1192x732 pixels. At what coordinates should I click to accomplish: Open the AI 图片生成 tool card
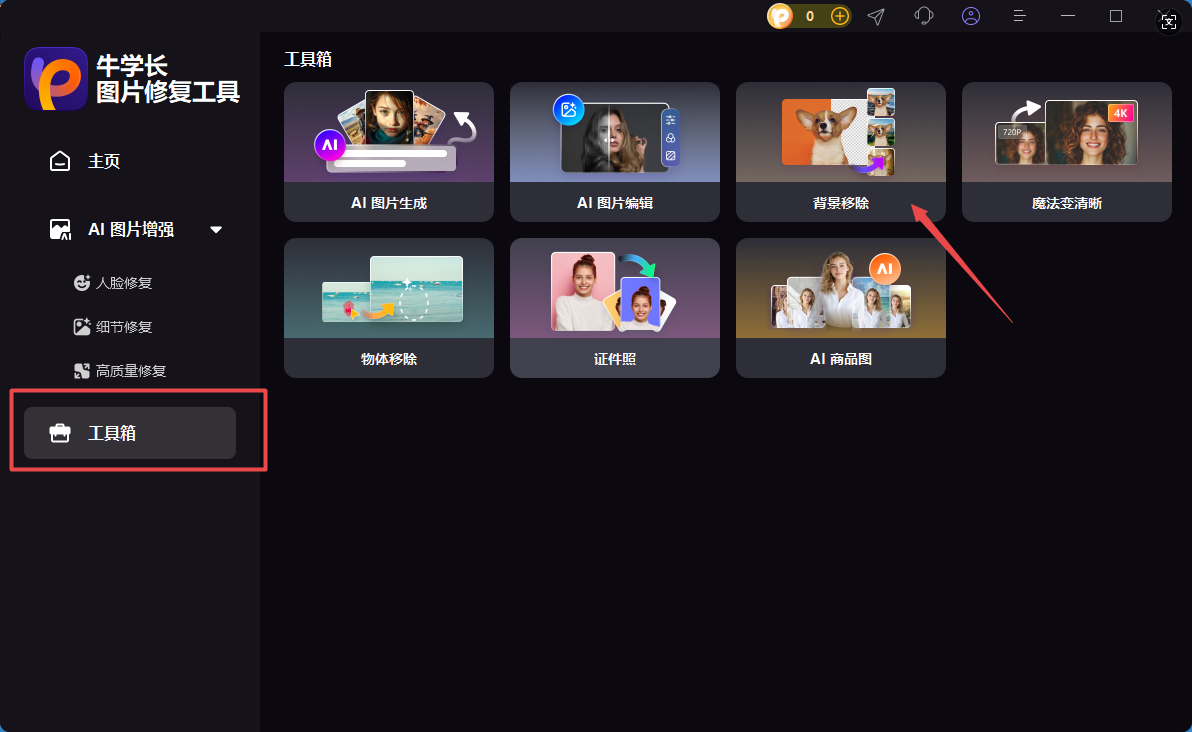coord(388,152)
